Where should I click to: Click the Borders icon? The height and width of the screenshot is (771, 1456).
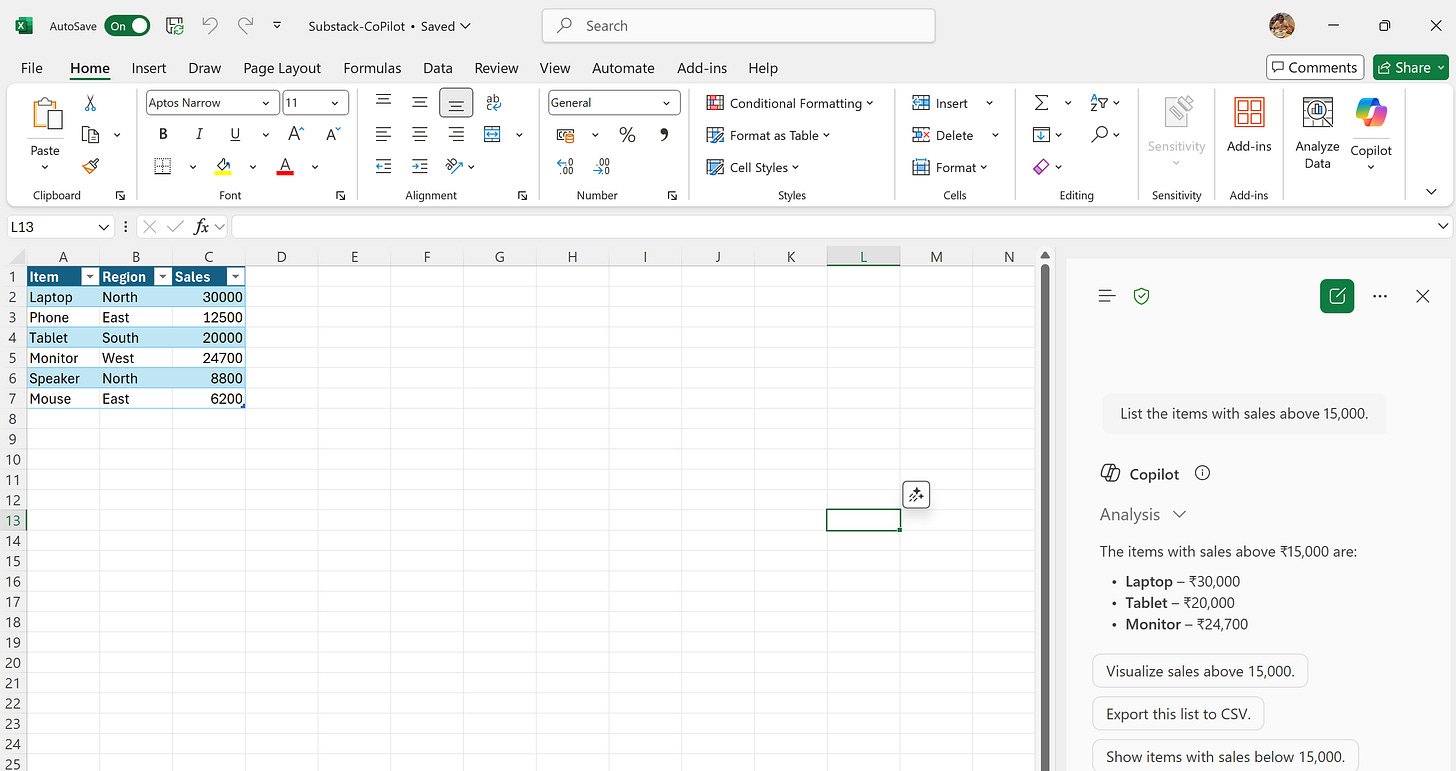click(x=163, y=166)
